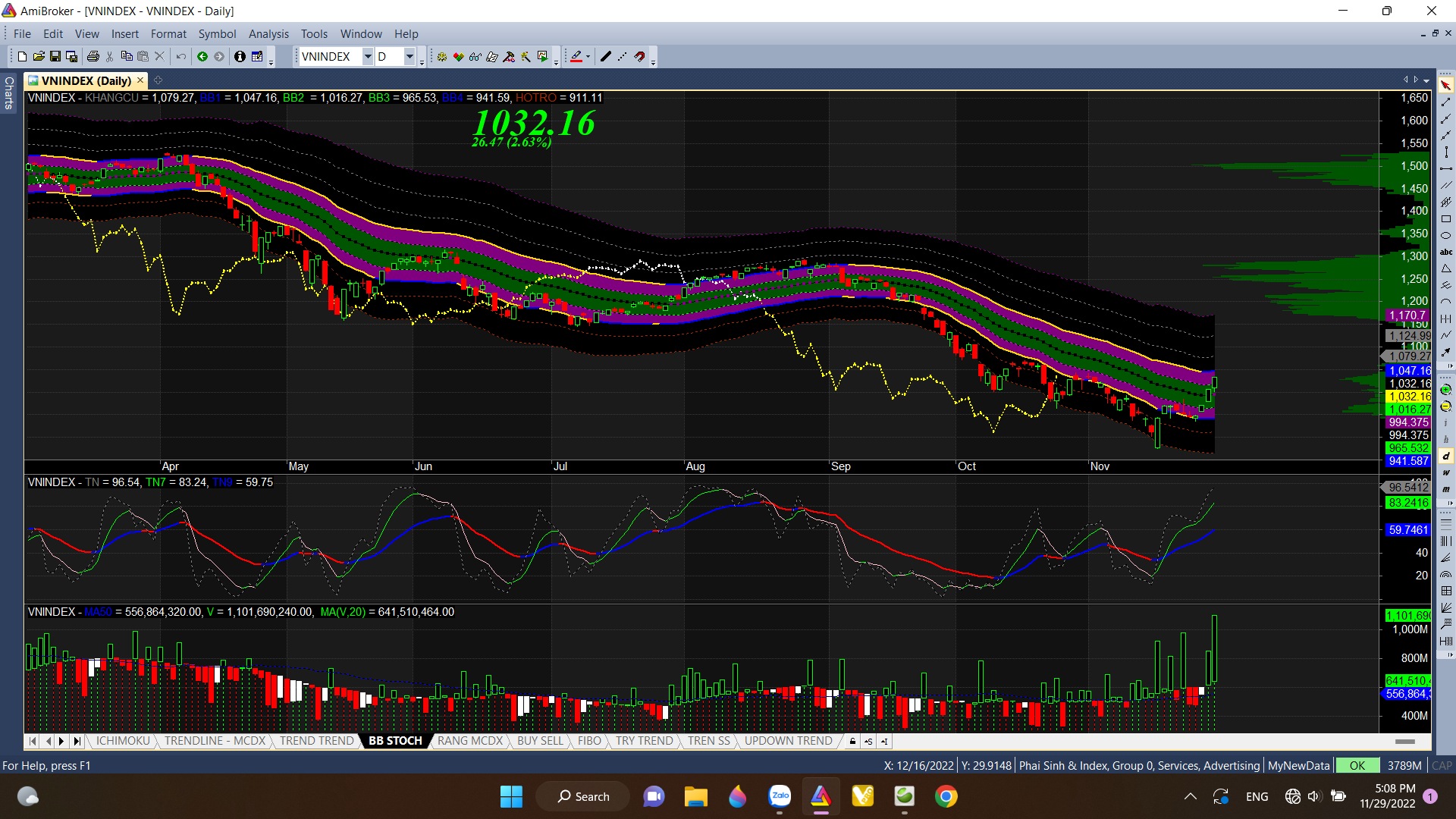This screenshot has width=1456, height=819.
Task: Select the Ellipse drawing tool
Action: pyautogui.click(x=1446, y=235)
